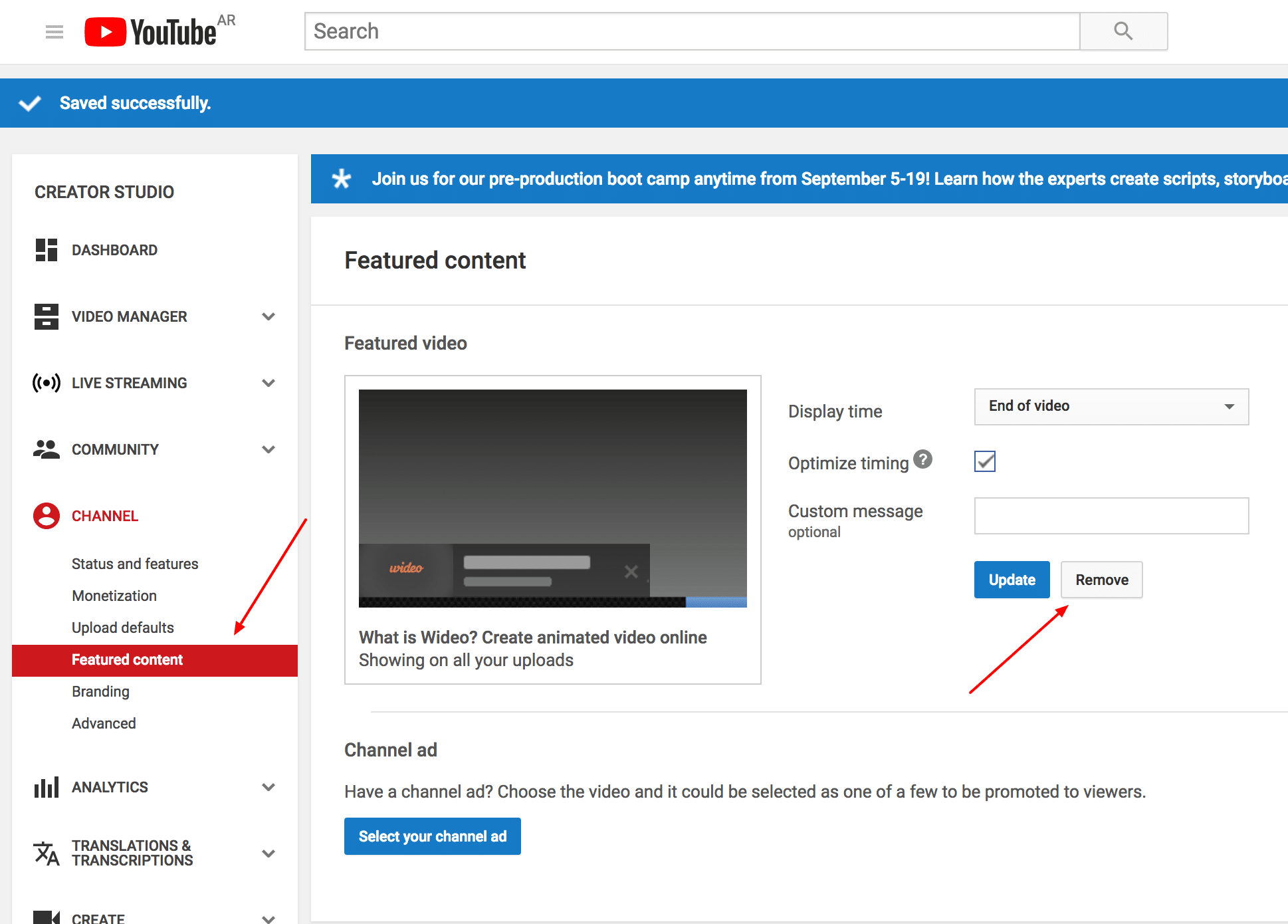1288x924 pixels.
Task: Click the hamburger menu icon
Action: coord(54,32)
